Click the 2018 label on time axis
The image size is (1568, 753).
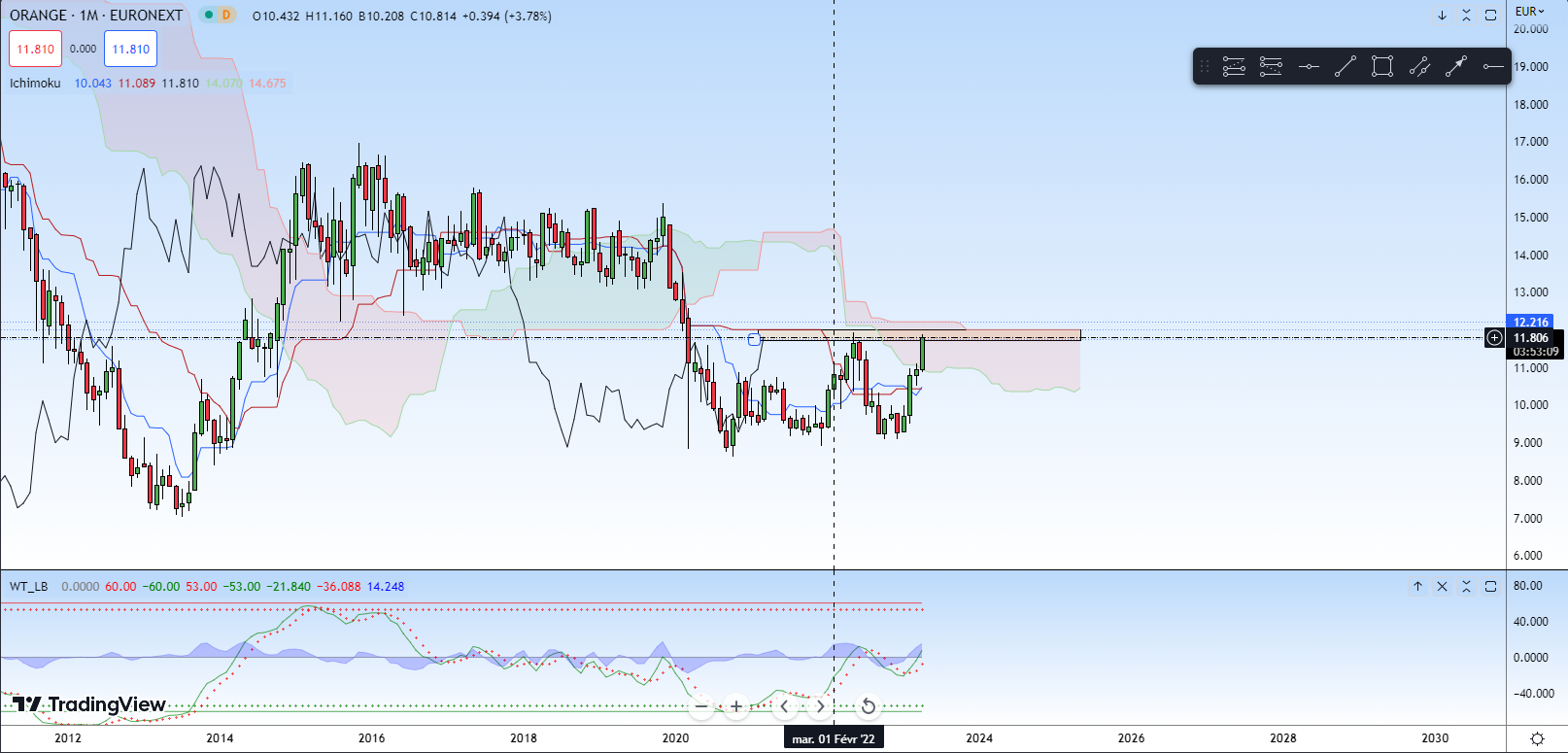[524, 738]
